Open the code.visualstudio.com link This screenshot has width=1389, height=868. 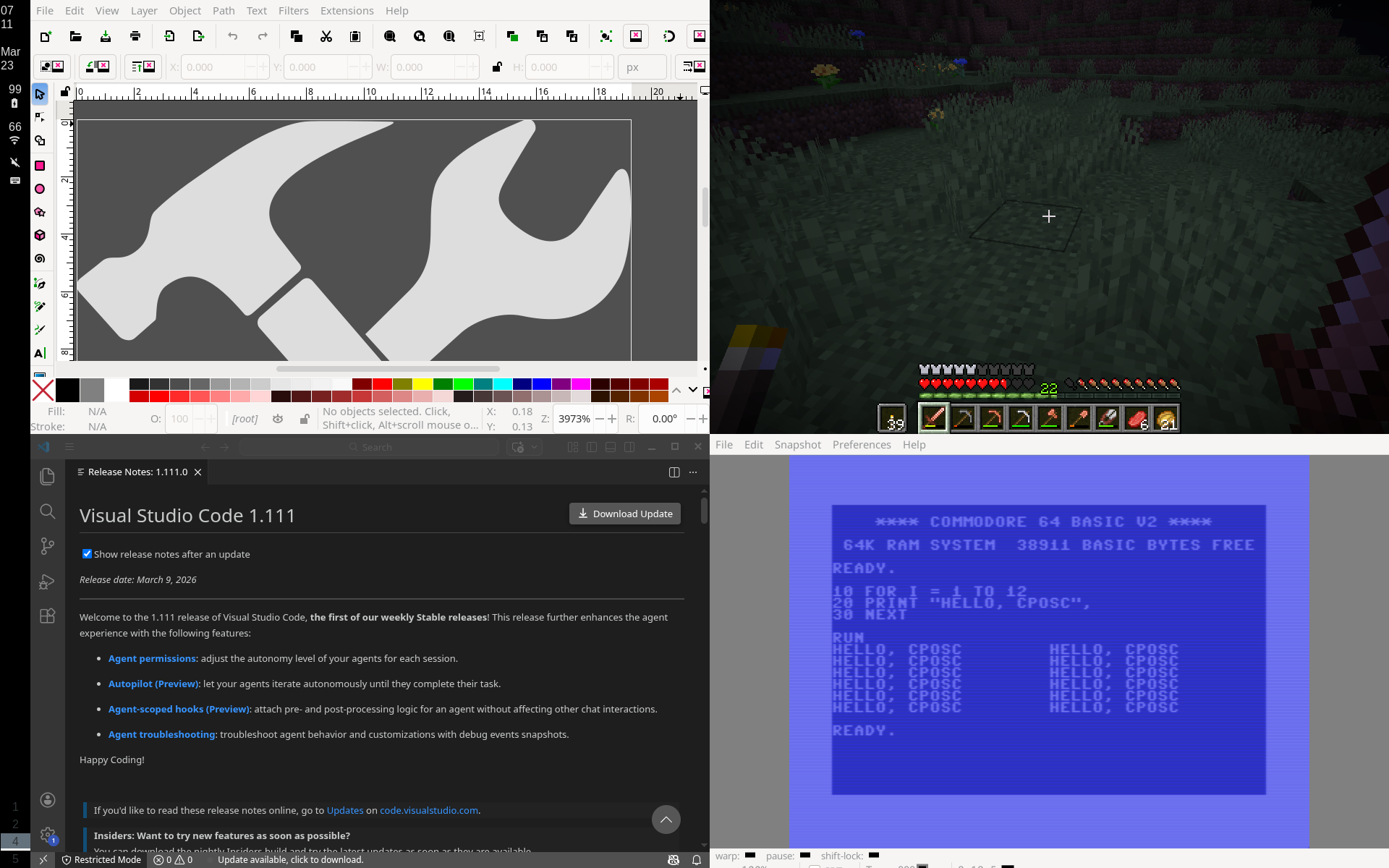click(428, 810)
